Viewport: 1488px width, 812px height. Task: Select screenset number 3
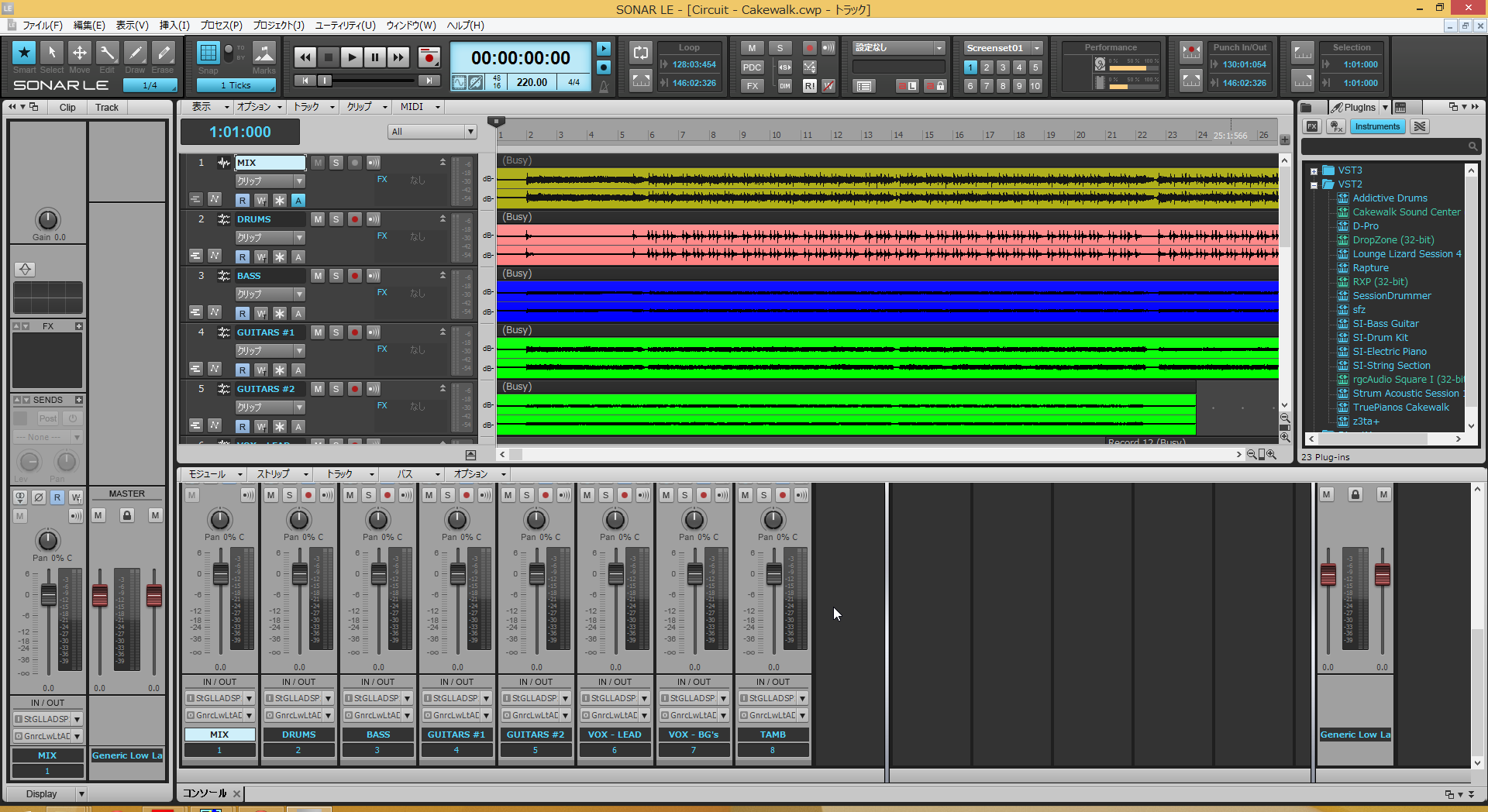1003,67
